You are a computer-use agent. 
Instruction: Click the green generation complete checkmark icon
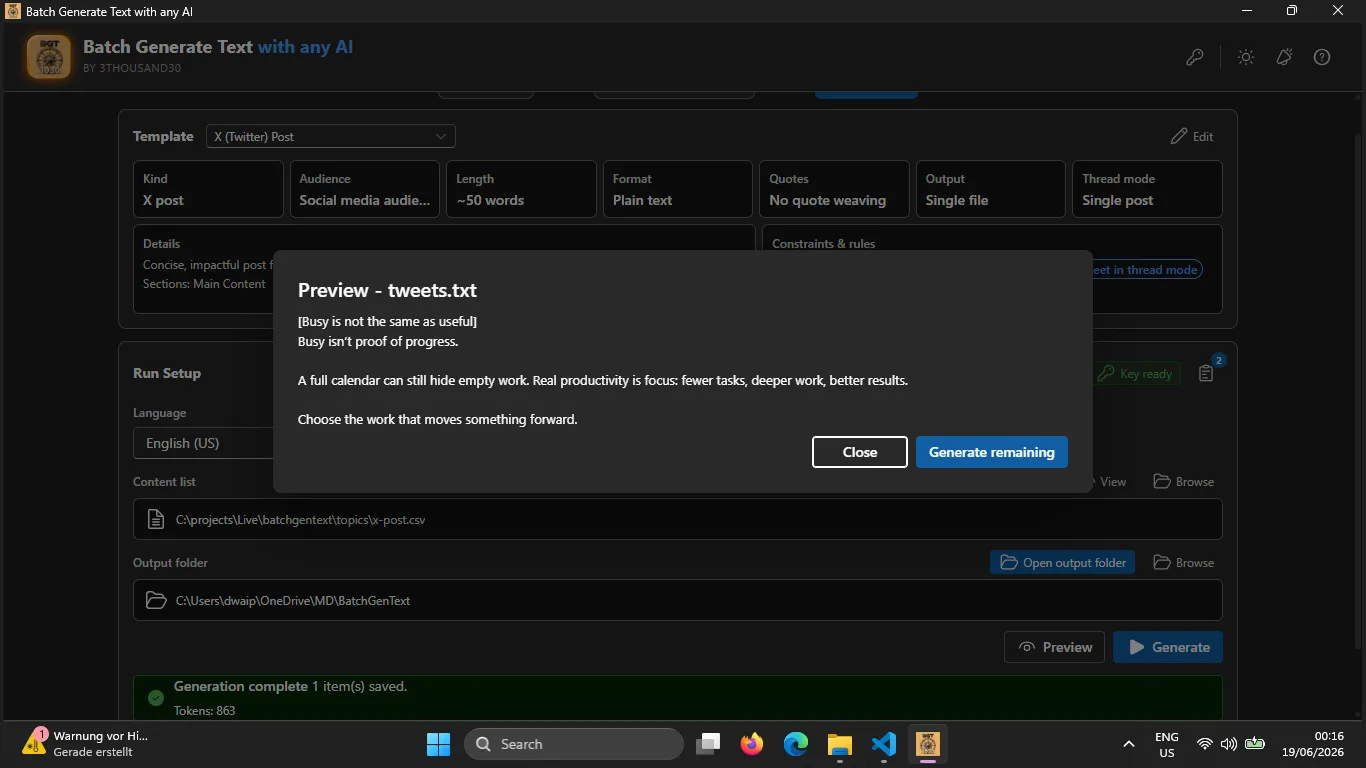coord(155,698)
